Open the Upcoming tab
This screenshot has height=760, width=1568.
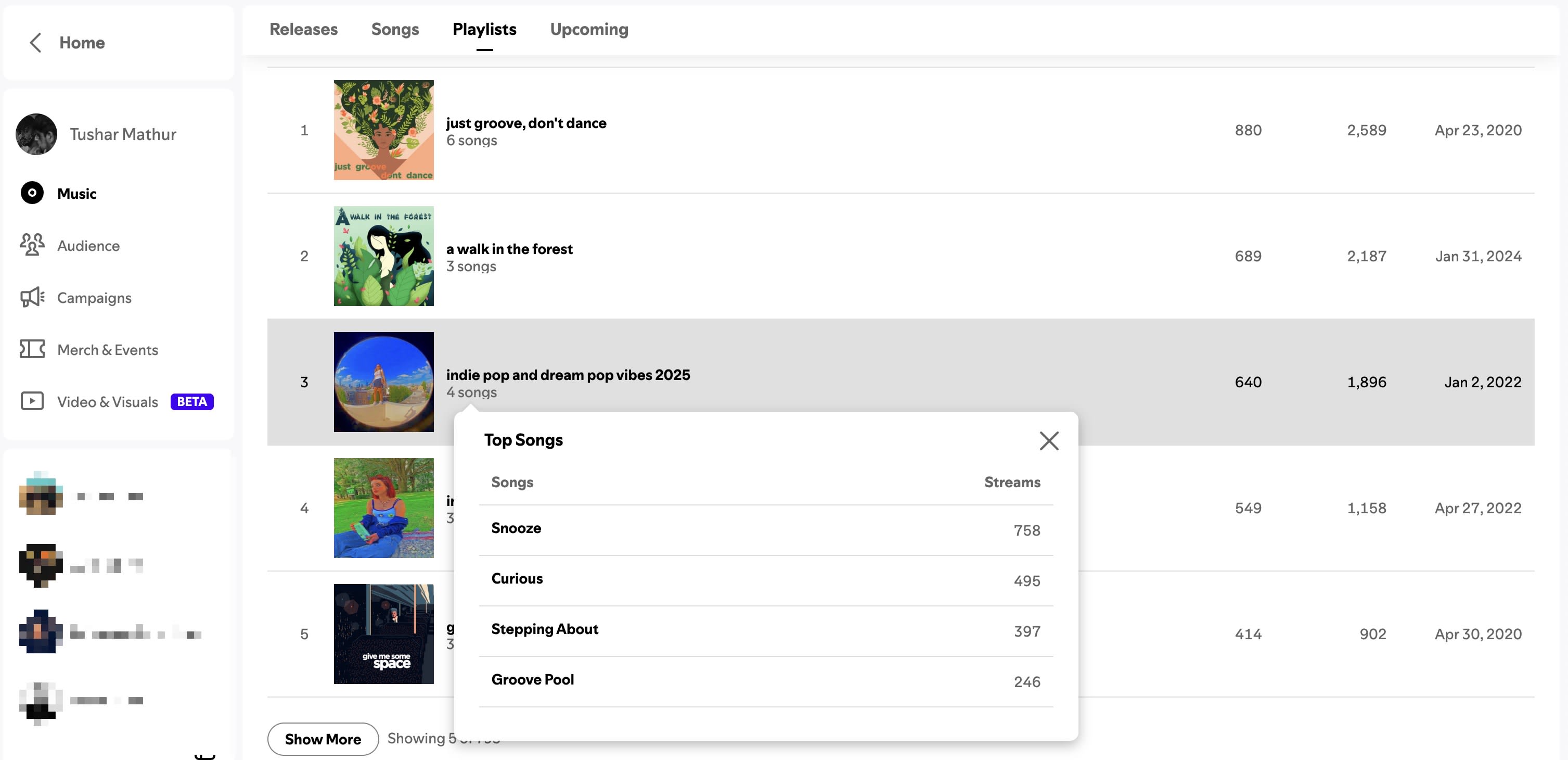(x=588, y=29)
